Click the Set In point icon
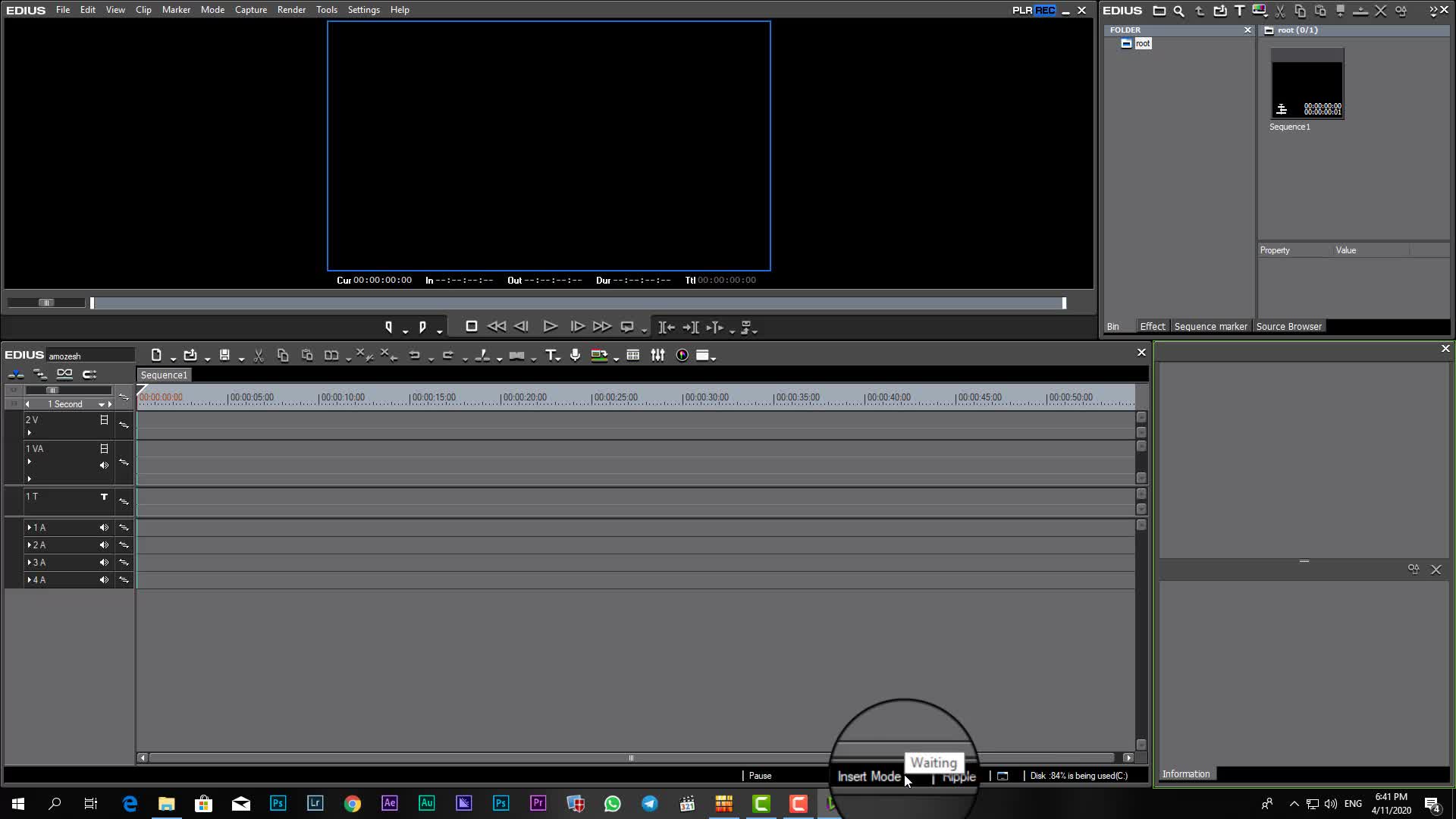1456x819 pixels. click(388, 327)
